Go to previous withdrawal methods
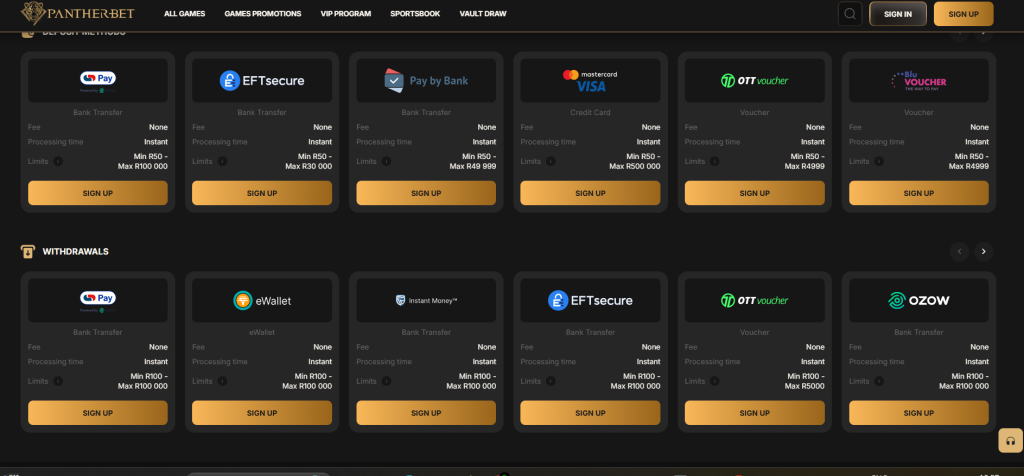This screenshot has height=476, width=1024. pos(959,251)
